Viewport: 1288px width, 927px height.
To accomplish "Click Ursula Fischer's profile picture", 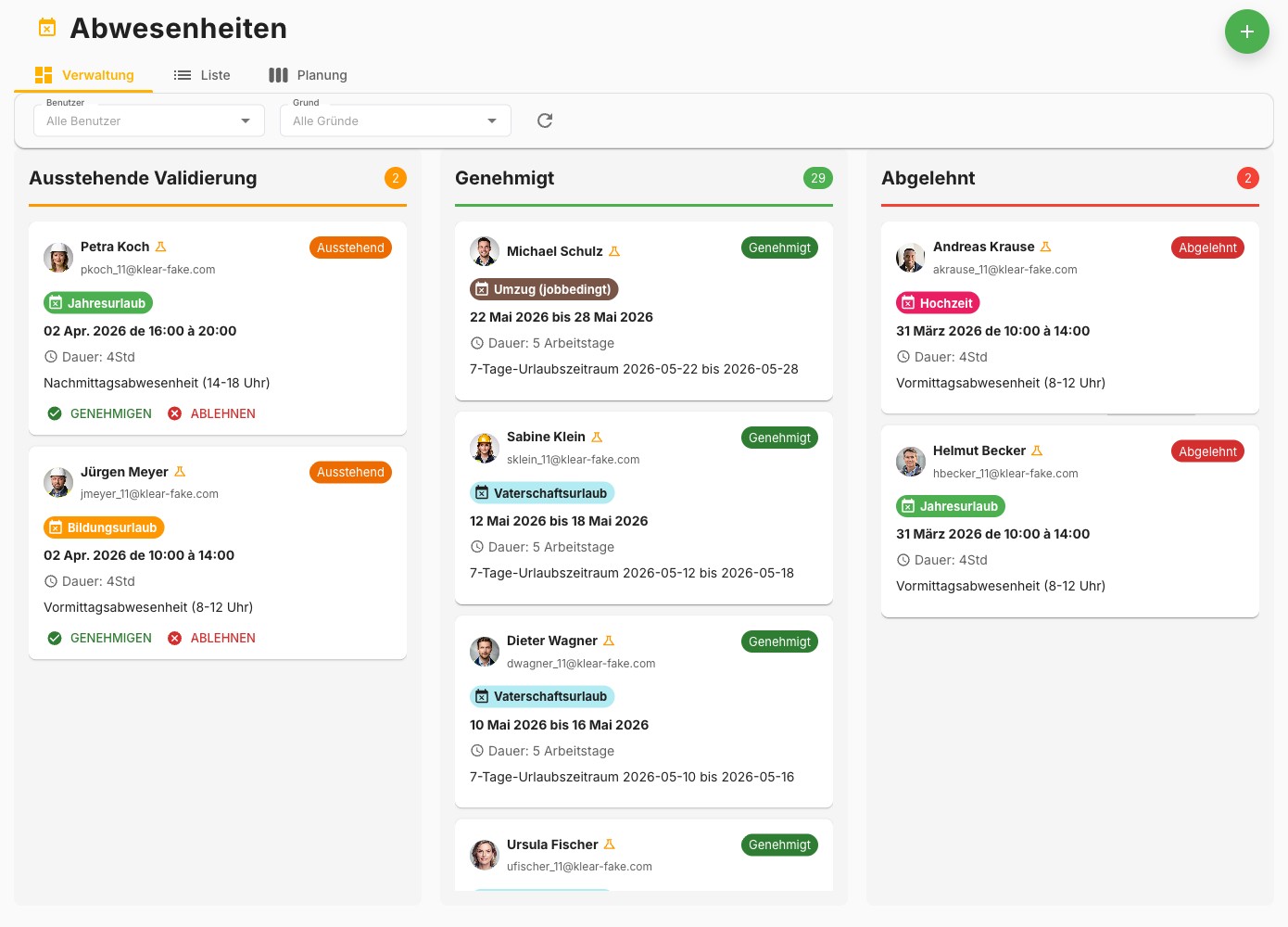I will 485,856.
